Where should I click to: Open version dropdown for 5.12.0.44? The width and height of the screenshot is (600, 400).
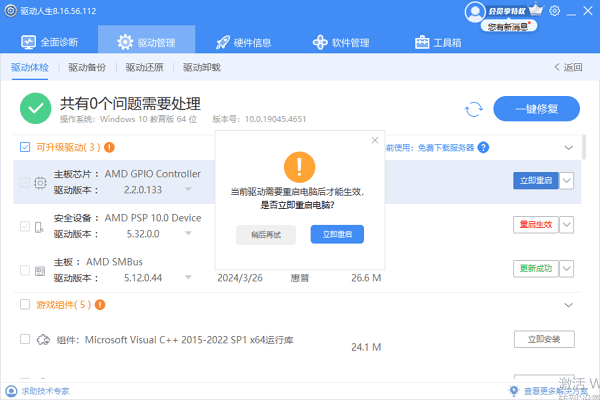(x=188, y=278)
